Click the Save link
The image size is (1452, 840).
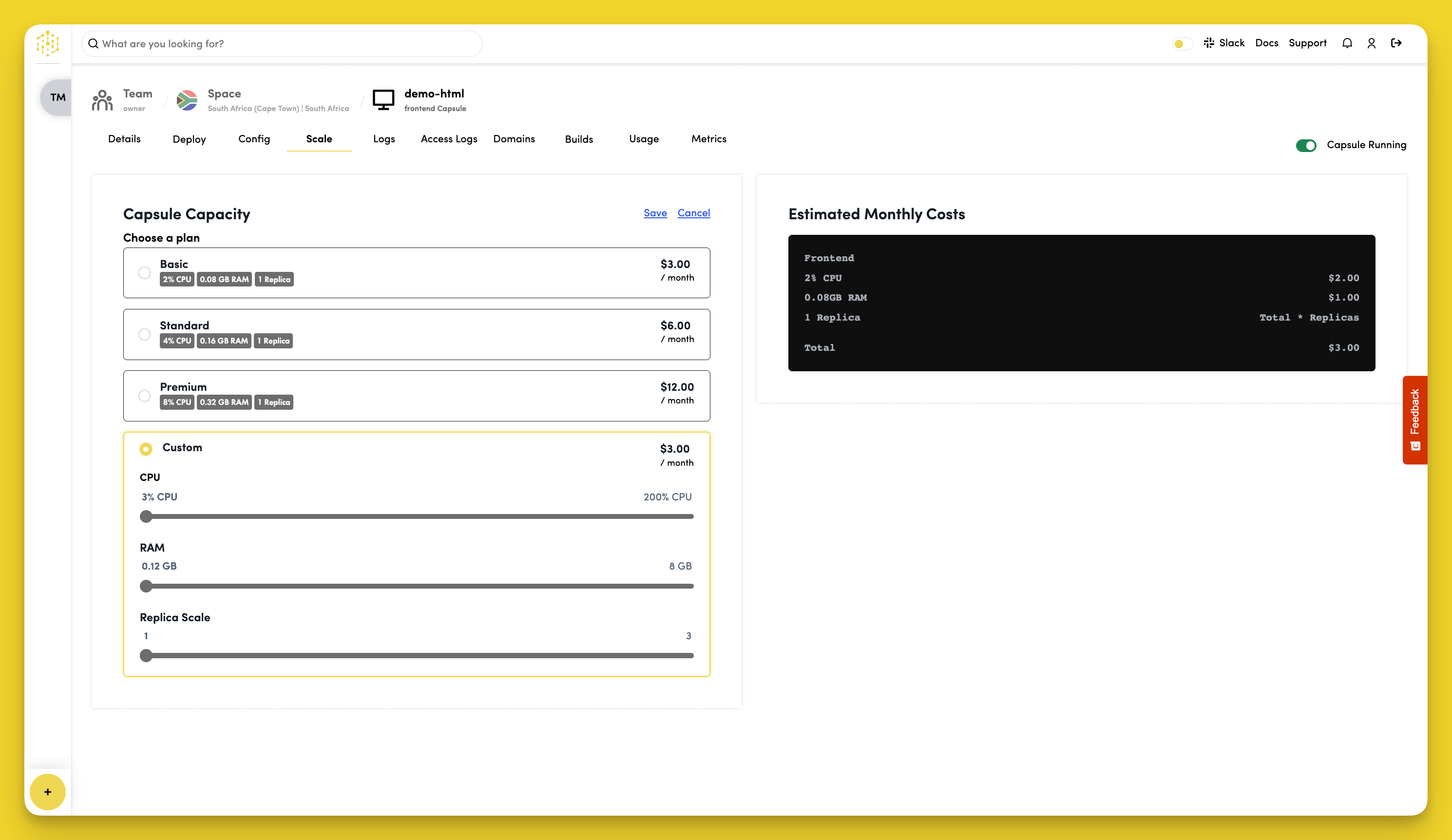click(x=655, y=212)
